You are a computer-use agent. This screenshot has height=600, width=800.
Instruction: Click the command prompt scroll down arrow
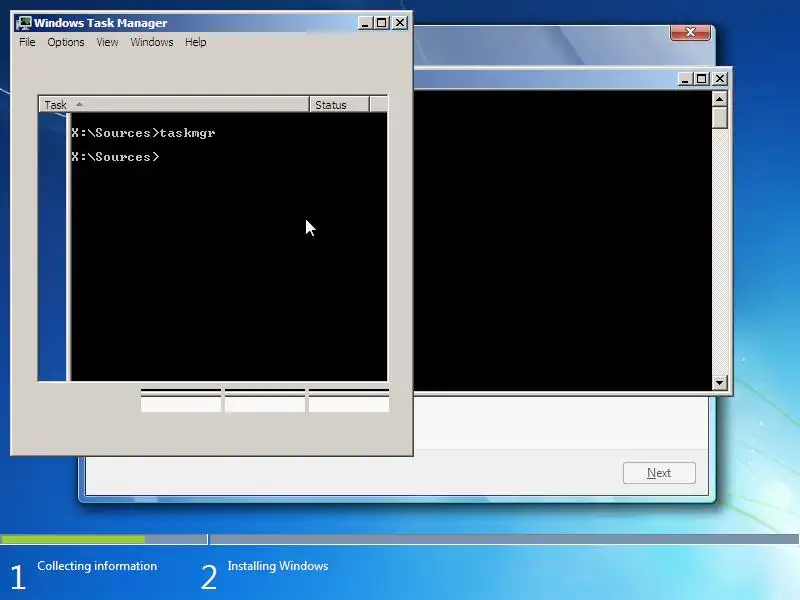(x=719, y=382)
